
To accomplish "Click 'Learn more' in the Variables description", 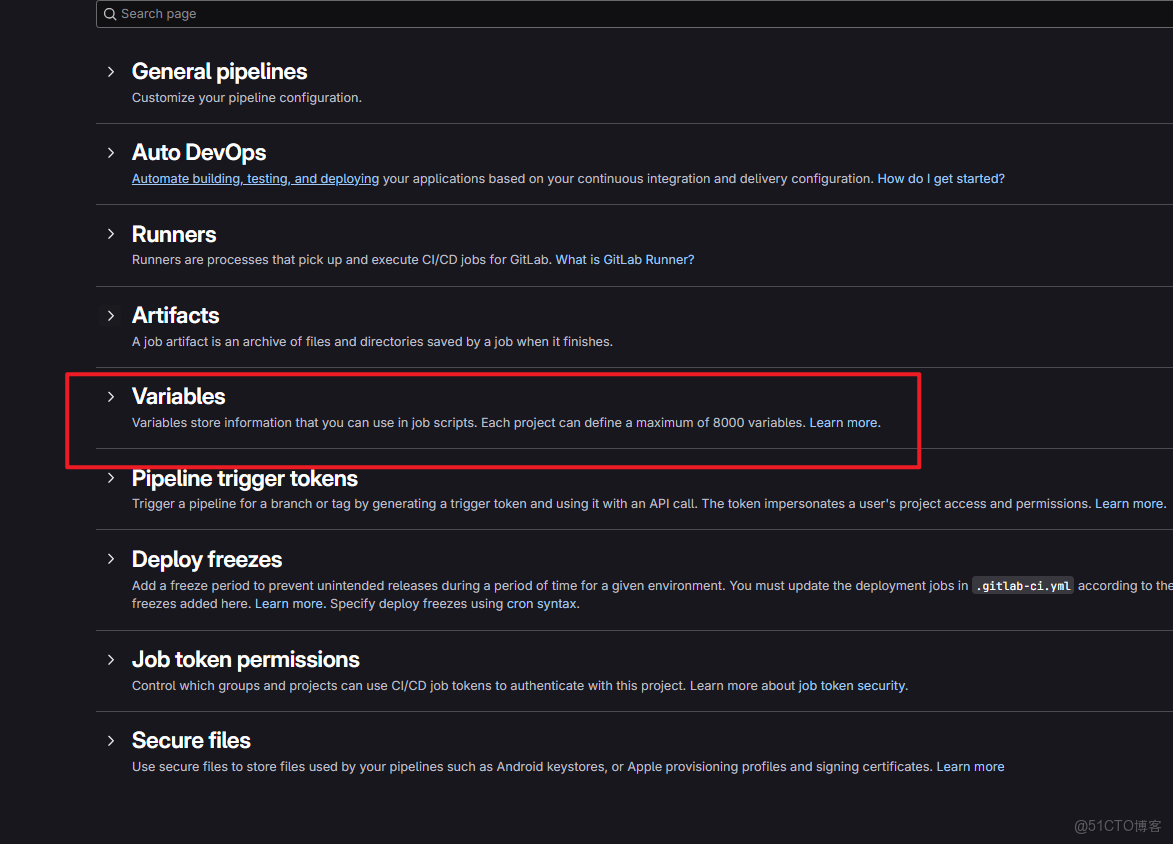I will [x=843, y=422].
